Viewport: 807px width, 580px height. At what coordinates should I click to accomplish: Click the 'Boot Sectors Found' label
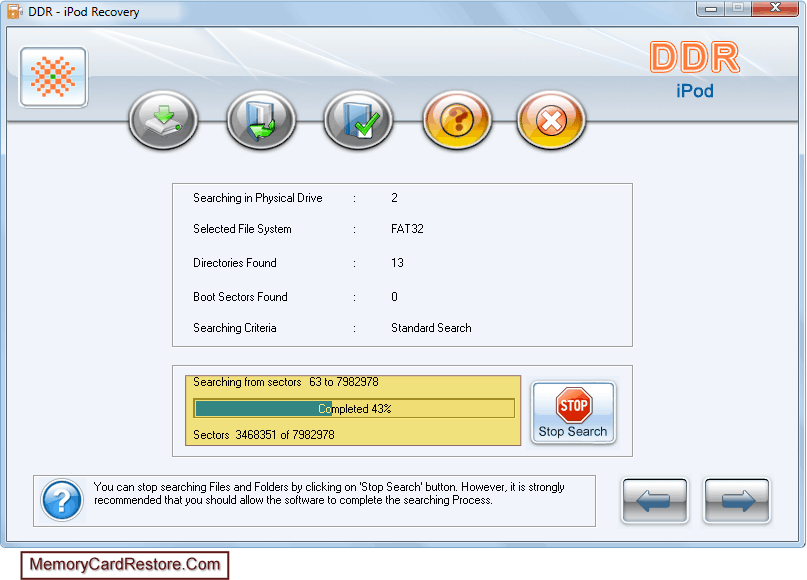point(240,297)
